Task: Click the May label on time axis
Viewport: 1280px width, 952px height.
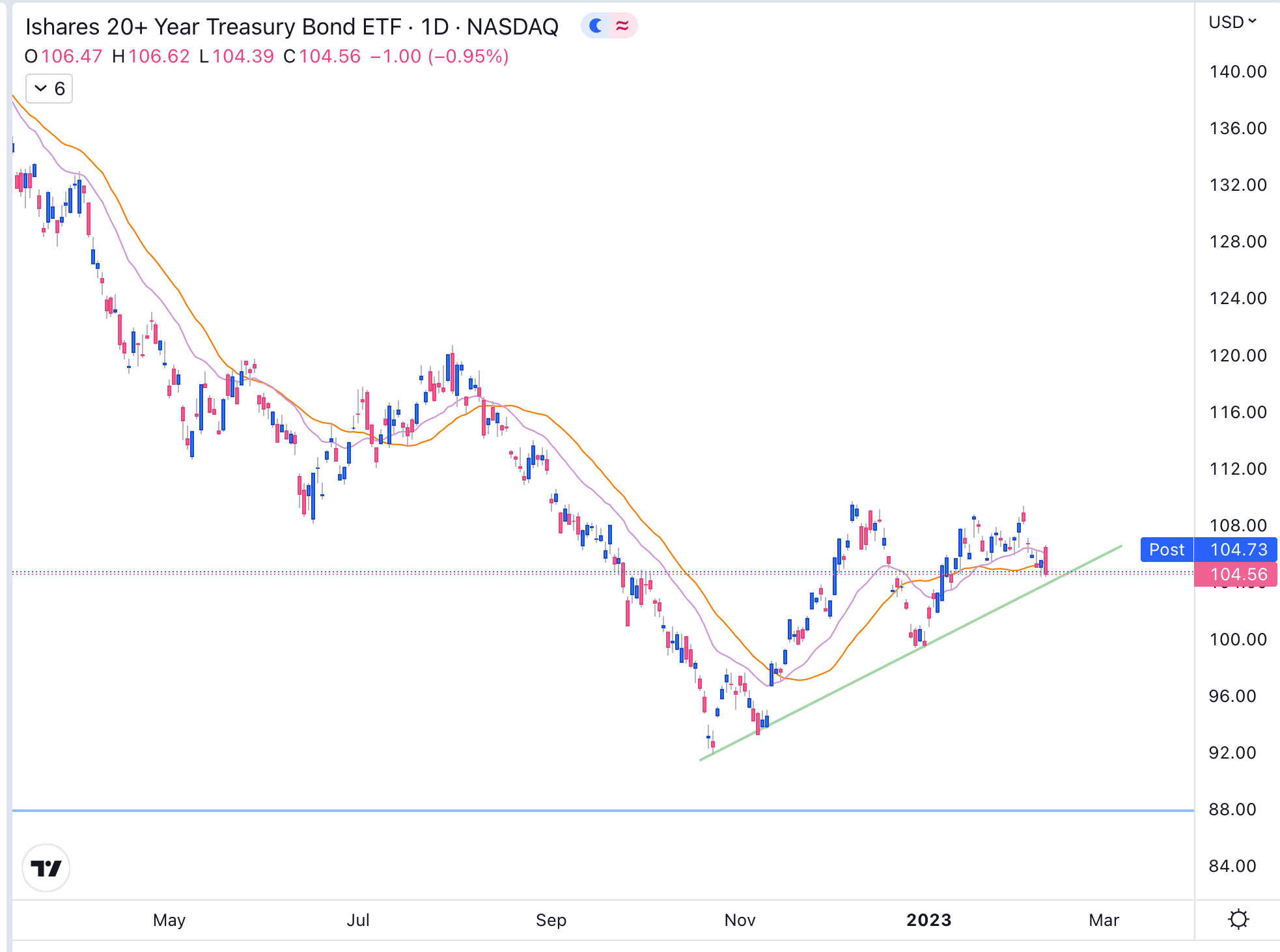Action: pyautogui.click(x=169, y=920)
